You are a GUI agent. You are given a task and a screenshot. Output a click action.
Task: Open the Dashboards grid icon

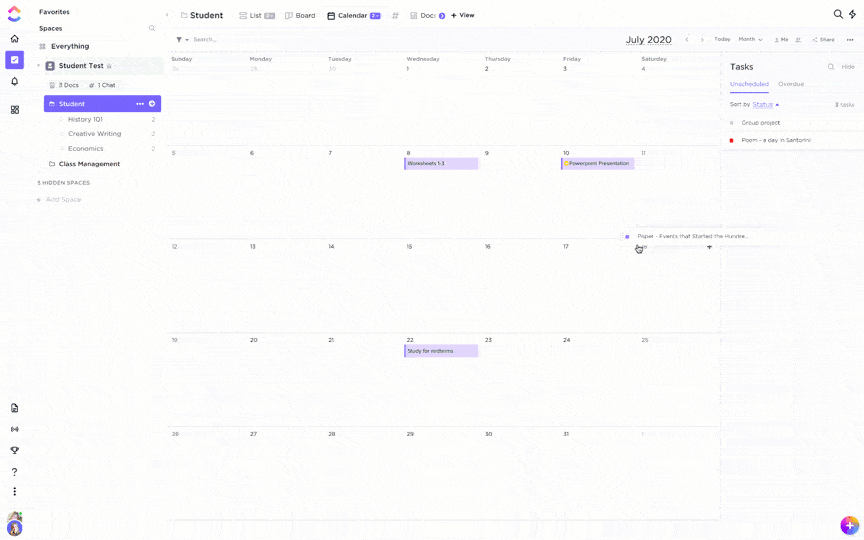[x=14, y=109]
